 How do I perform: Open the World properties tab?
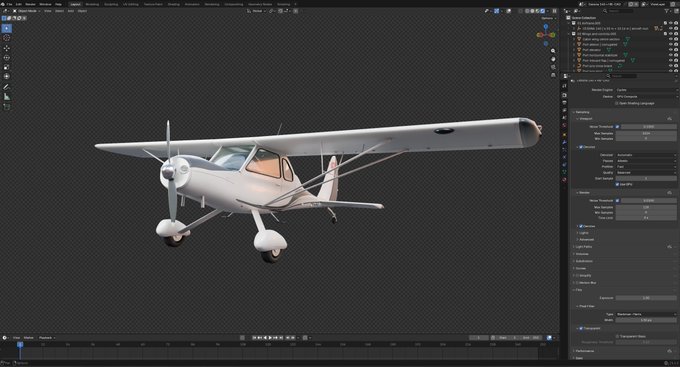pyautogui.click(x=564, y=125)
